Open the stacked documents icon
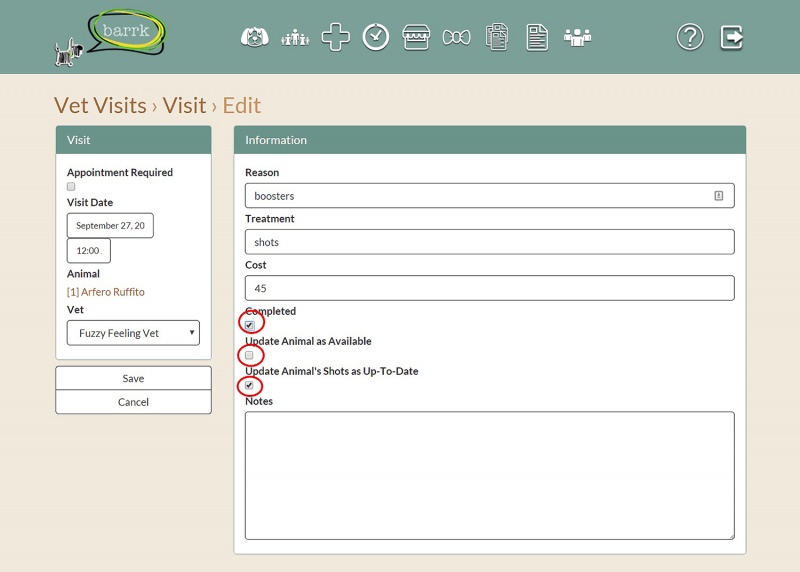The width and height of the screenshot is (800, 572). [496, 37]
